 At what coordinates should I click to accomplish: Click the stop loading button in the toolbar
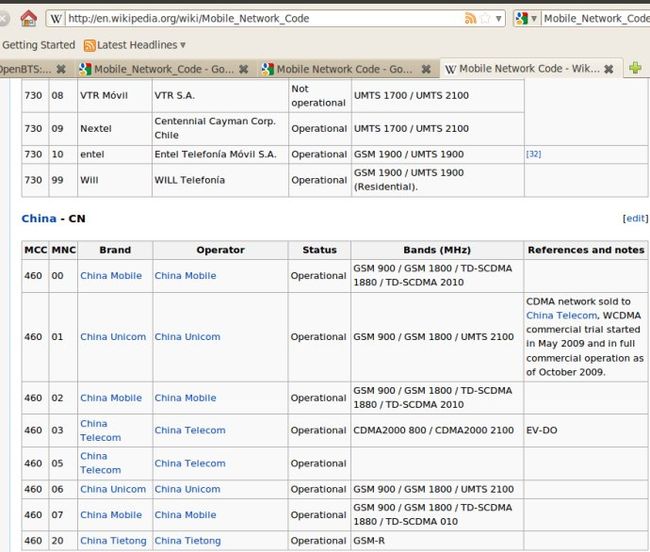coord(3,18)
